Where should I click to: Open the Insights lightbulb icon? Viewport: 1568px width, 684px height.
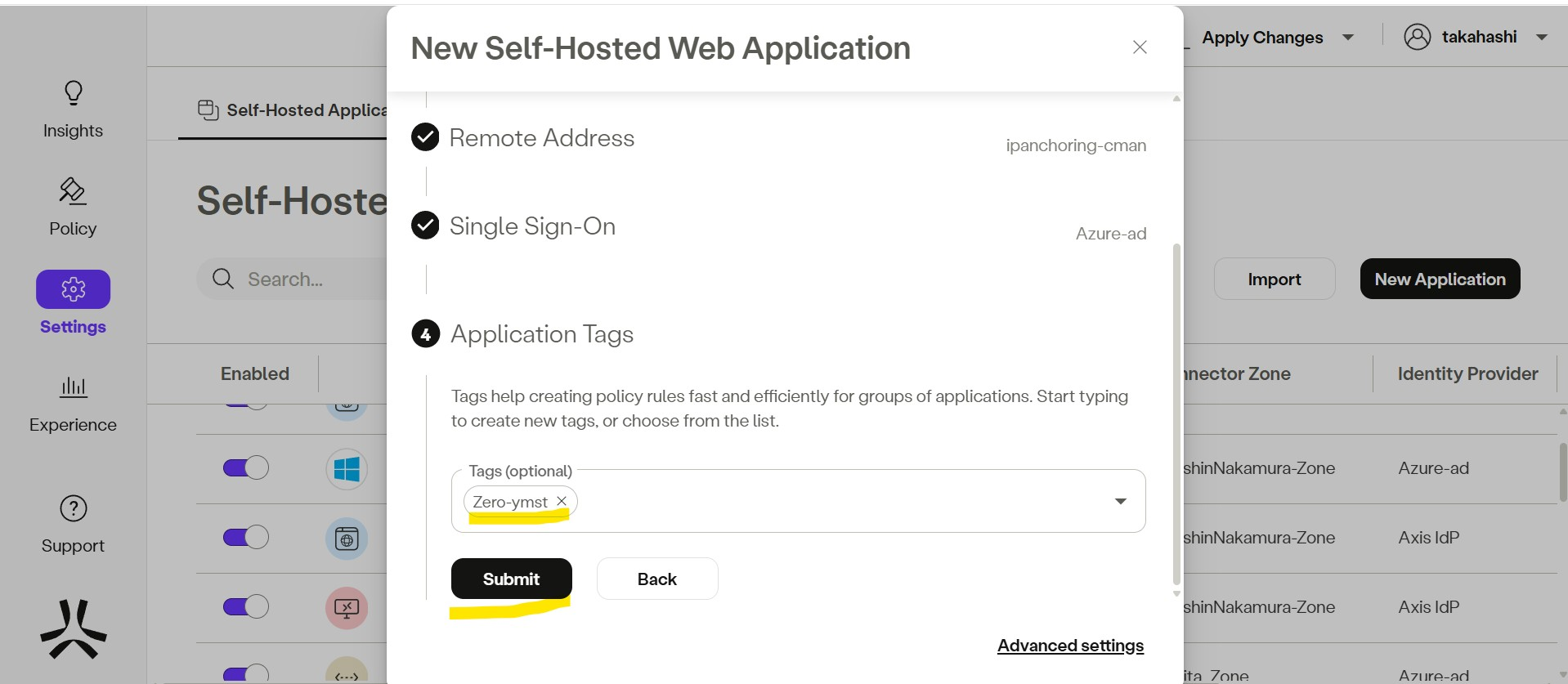click(x=74, y=93)
